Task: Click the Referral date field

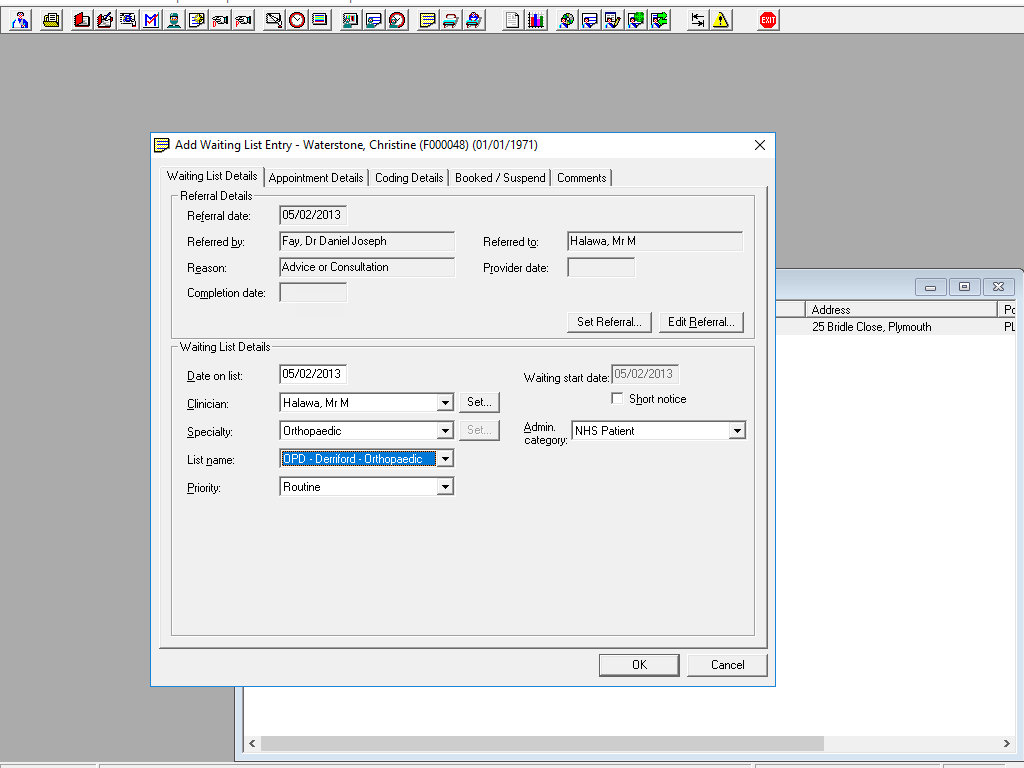Action: point(313,216)
